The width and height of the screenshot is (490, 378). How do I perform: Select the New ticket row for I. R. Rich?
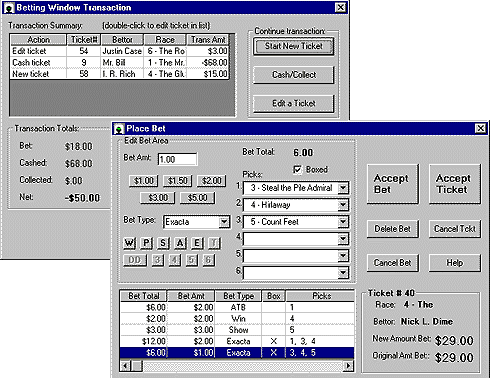[x=120, y=74]
